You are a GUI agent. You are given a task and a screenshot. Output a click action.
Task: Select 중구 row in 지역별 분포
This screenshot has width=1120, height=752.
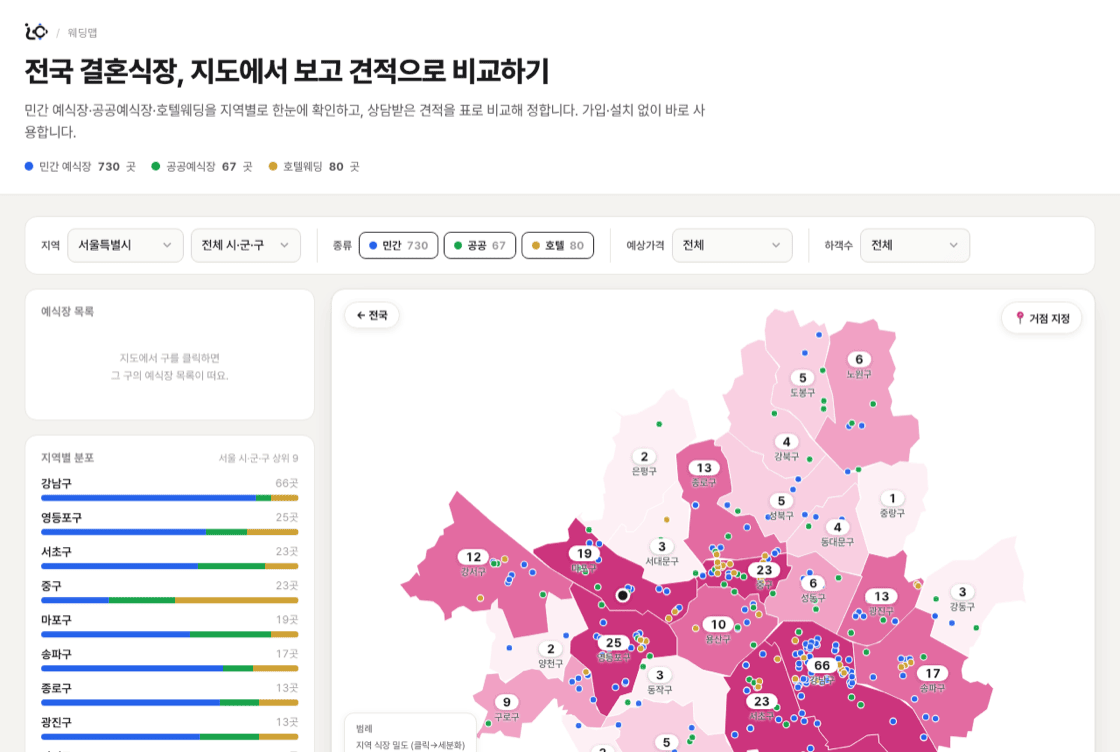point(169,593)
